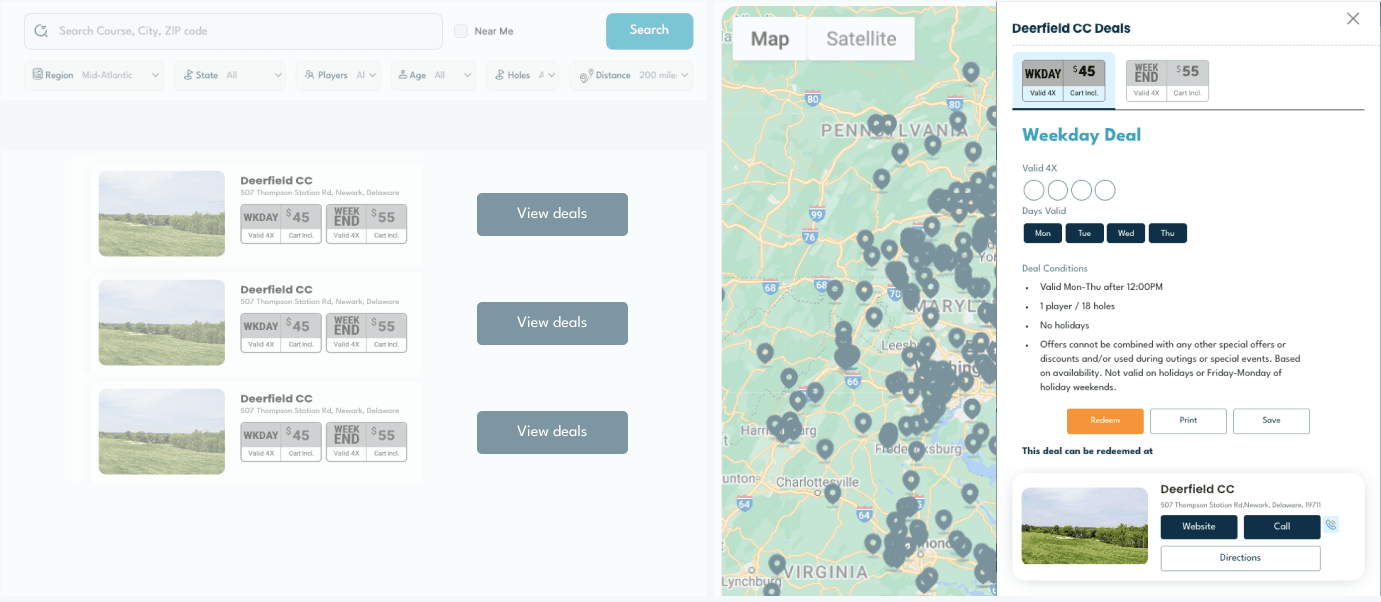Close the Deerfield CC Deals panel
The height and width of the screenshot is (602, 1381).
1352,19
